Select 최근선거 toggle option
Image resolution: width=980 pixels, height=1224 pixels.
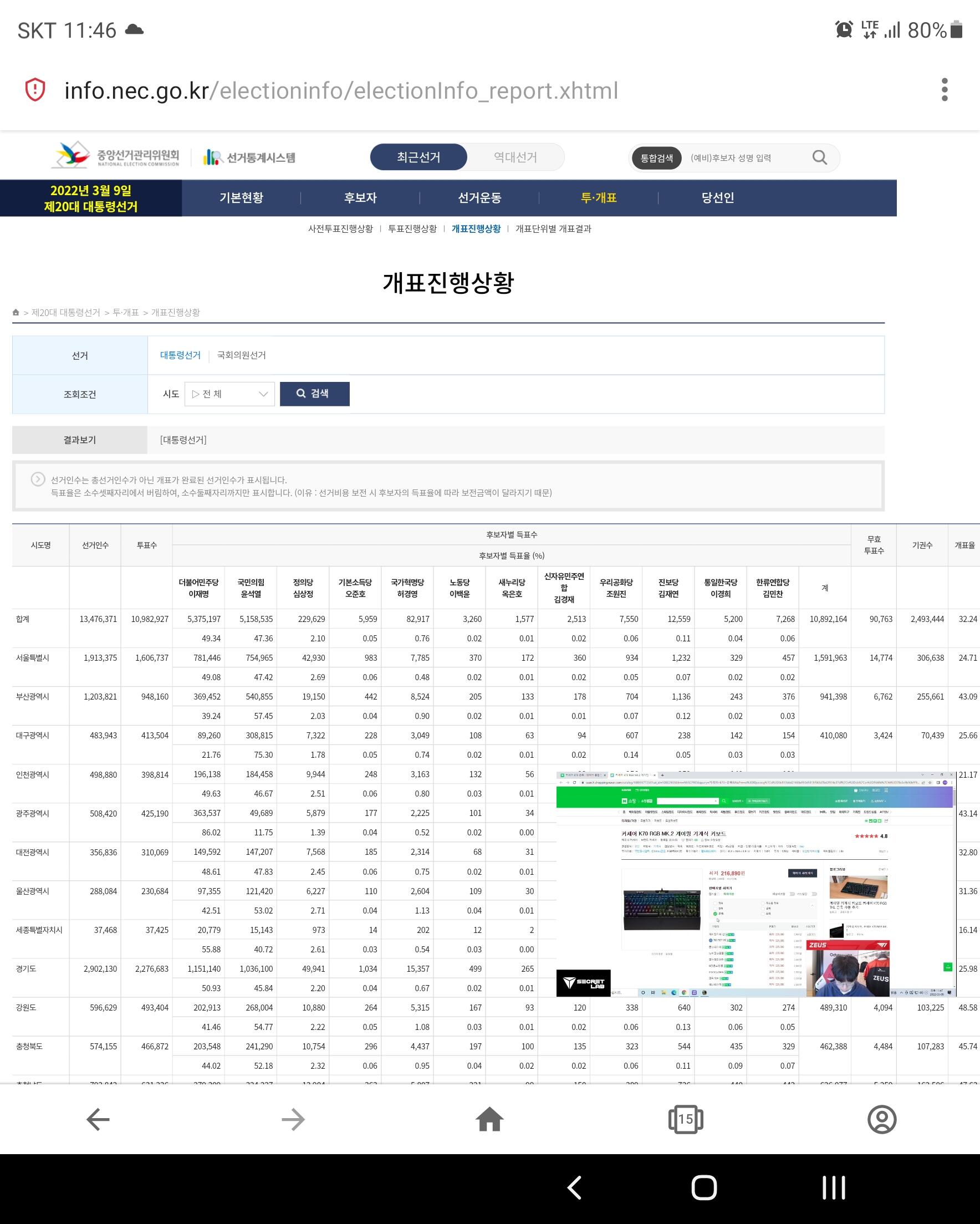(418, 157)
